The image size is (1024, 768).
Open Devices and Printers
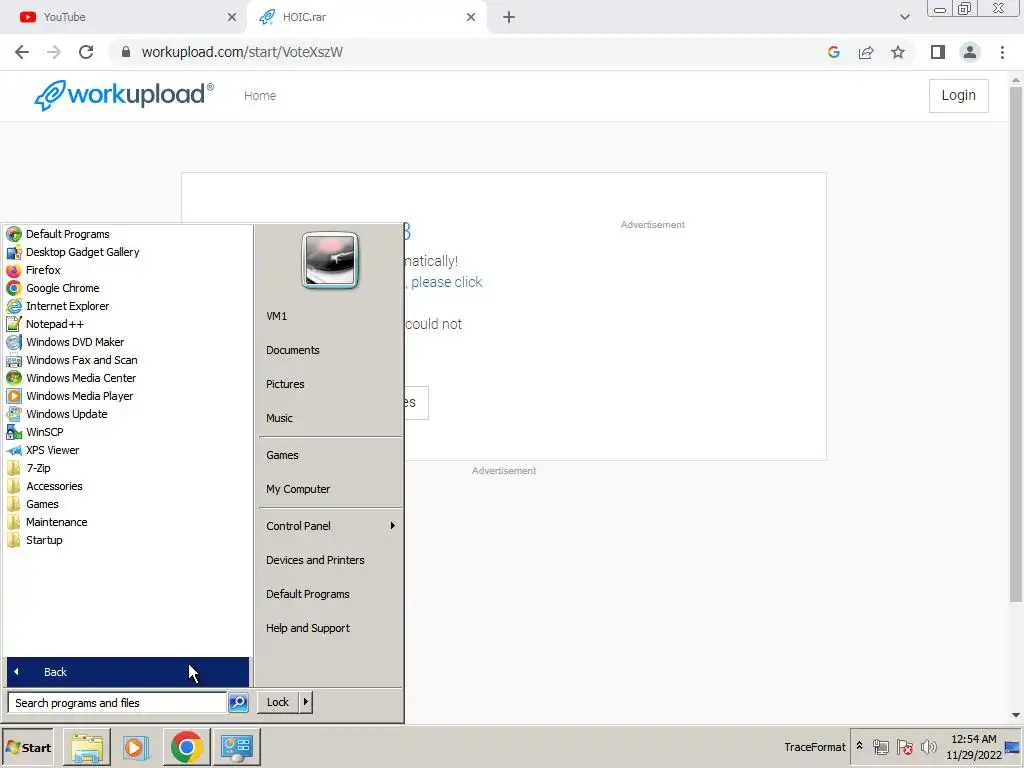pyautogui.click(x=315, y=560)
